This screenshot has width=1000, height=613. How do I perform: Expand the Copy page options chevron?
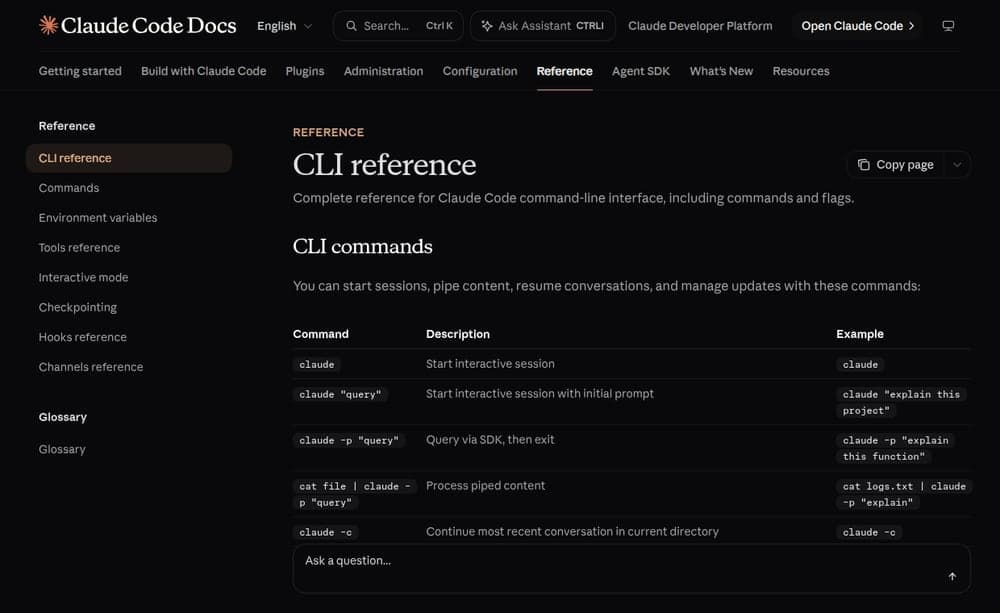tap(957, 165)
